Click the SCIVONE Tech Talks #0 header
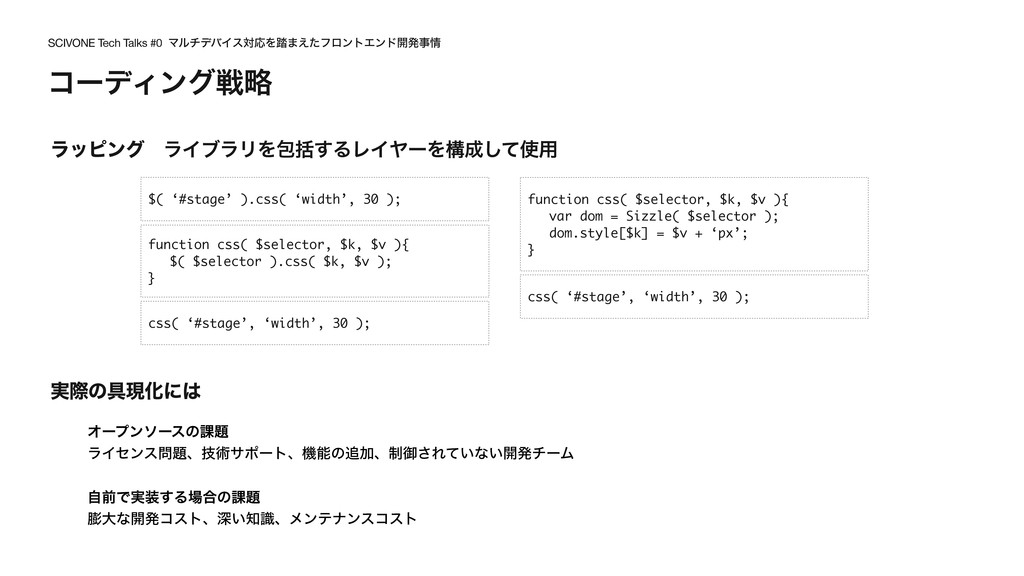This screenshot has height=576, width=1024. coord(104,43)
